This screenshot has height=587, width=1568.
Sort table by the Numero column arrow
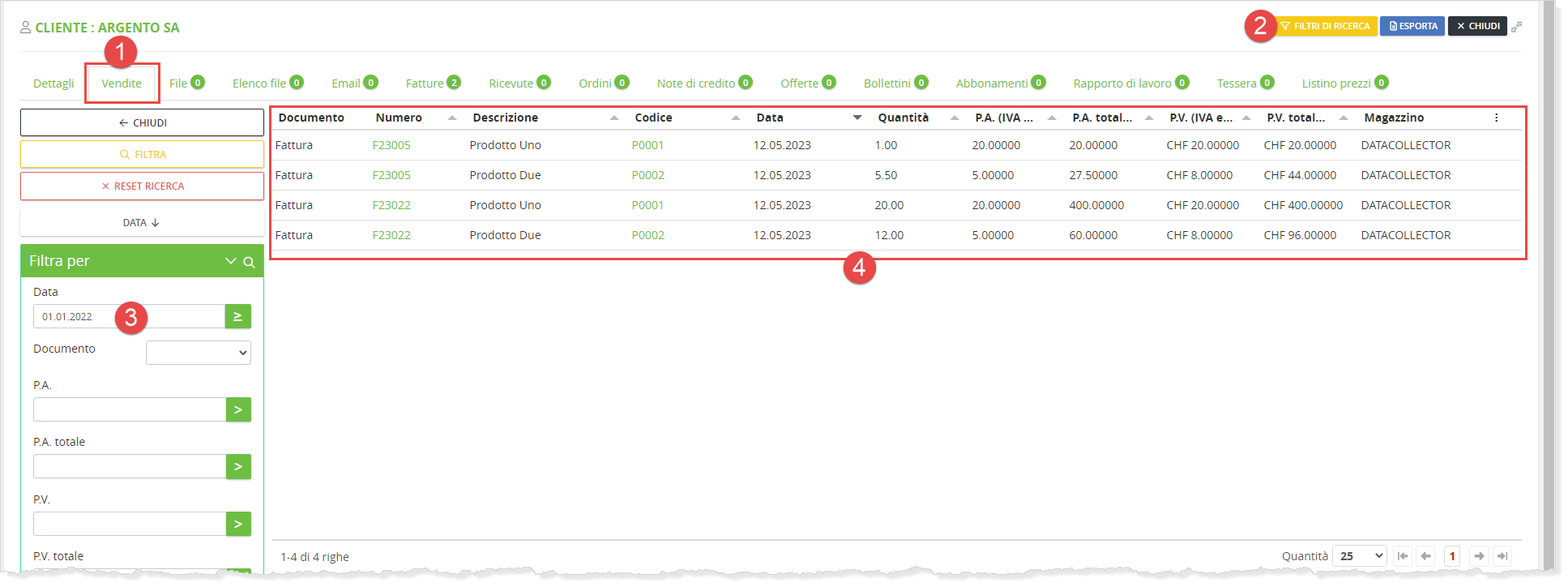coord(452,118)
